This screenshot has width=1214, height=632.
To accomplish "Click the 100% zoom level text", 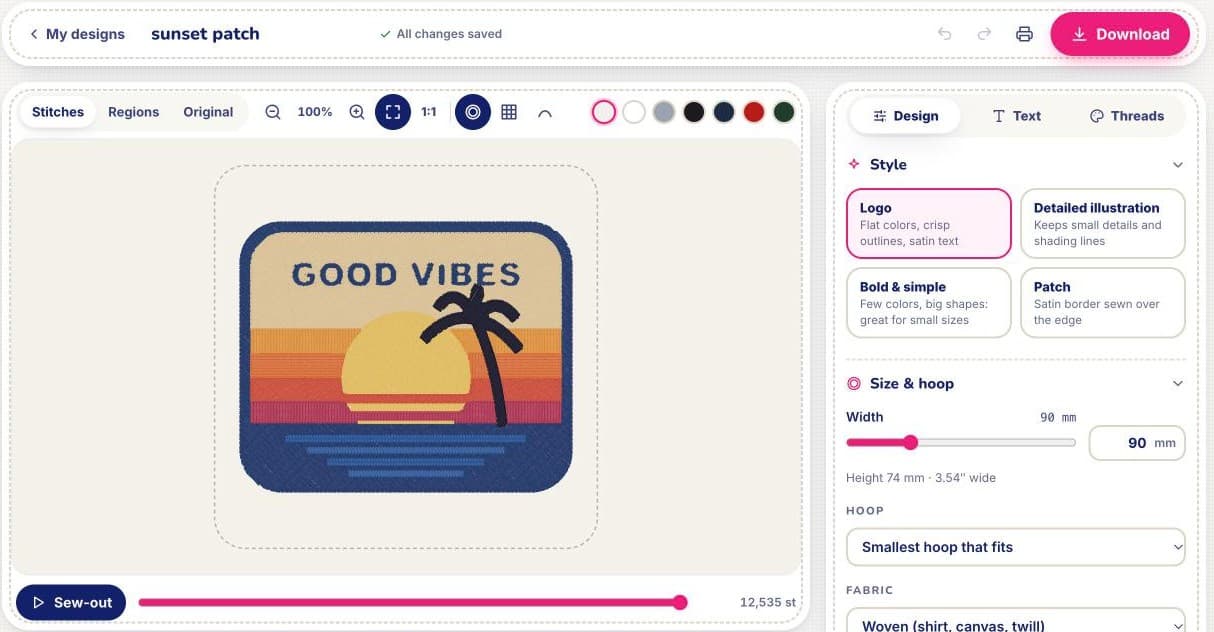I will point(315,112).
